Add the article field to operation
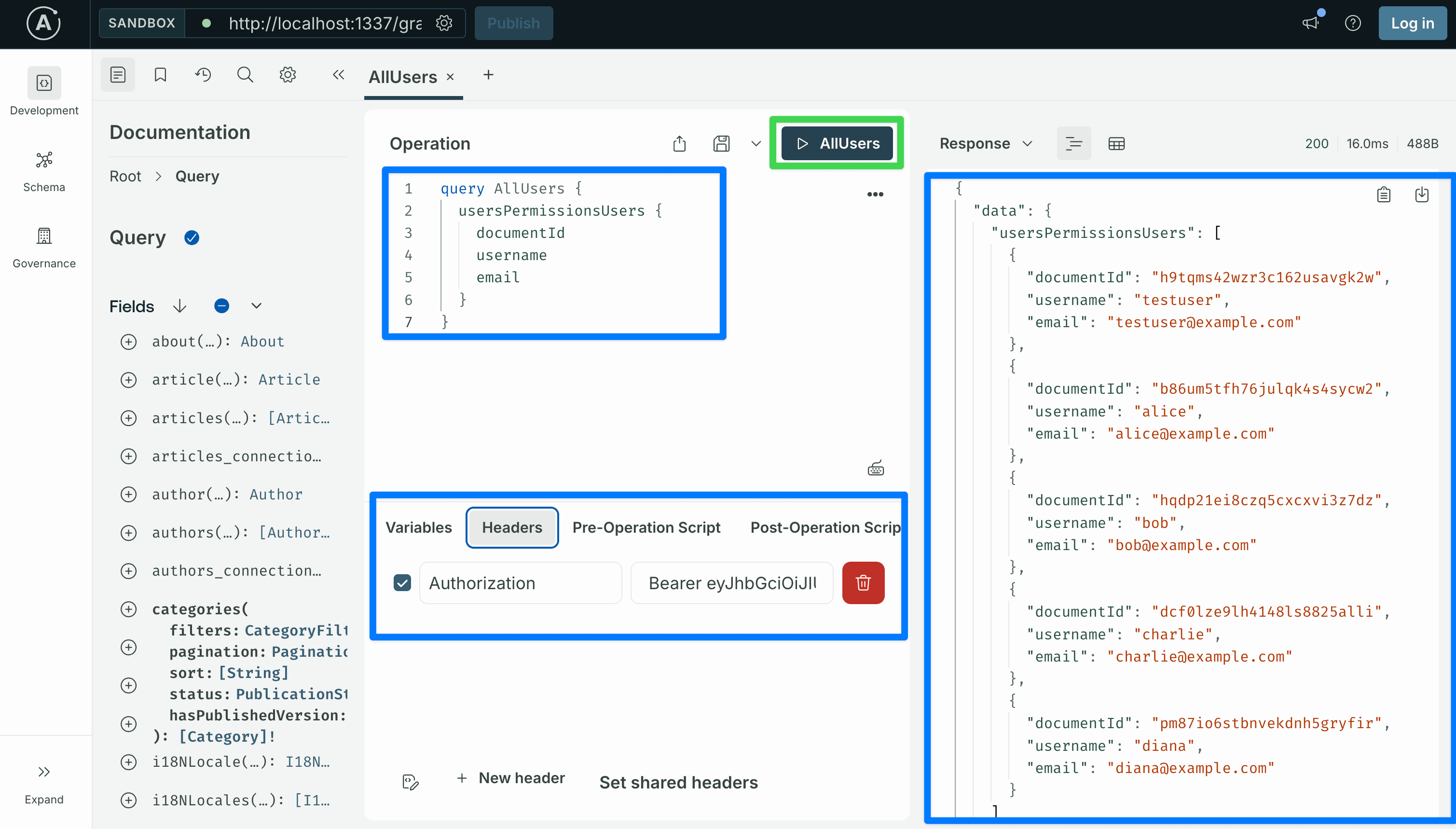Image resolution: width=1456 pixels, height=829 pixels. click(129, 380)
